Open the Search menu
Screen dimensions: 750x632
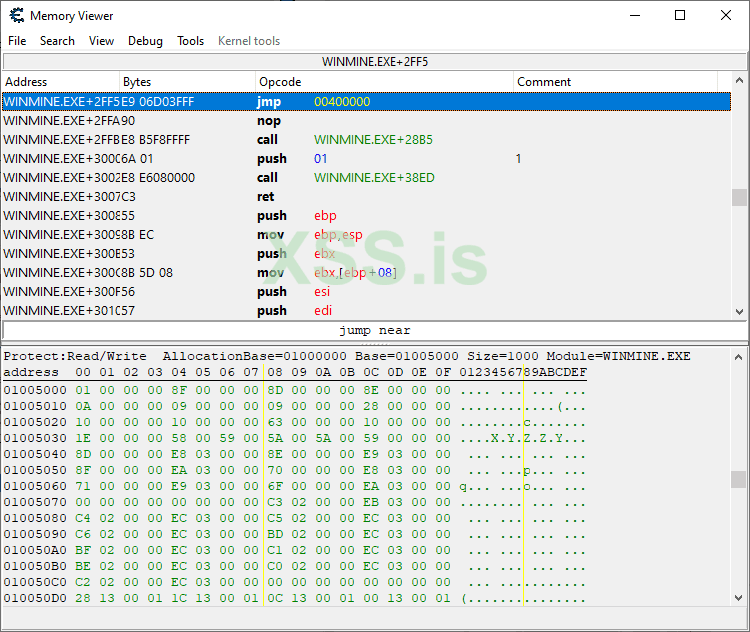pyautogui.click(x=57, y=41)
